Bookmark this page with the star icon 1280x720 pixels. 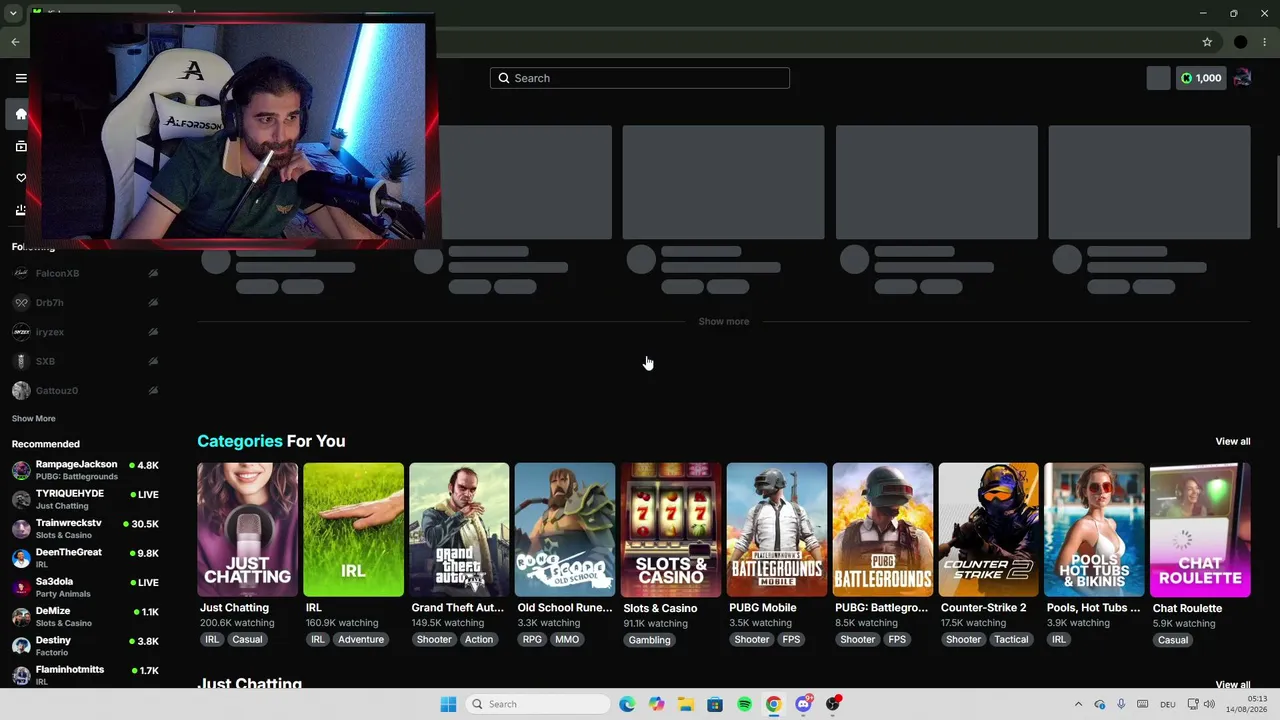[1207, 42]
